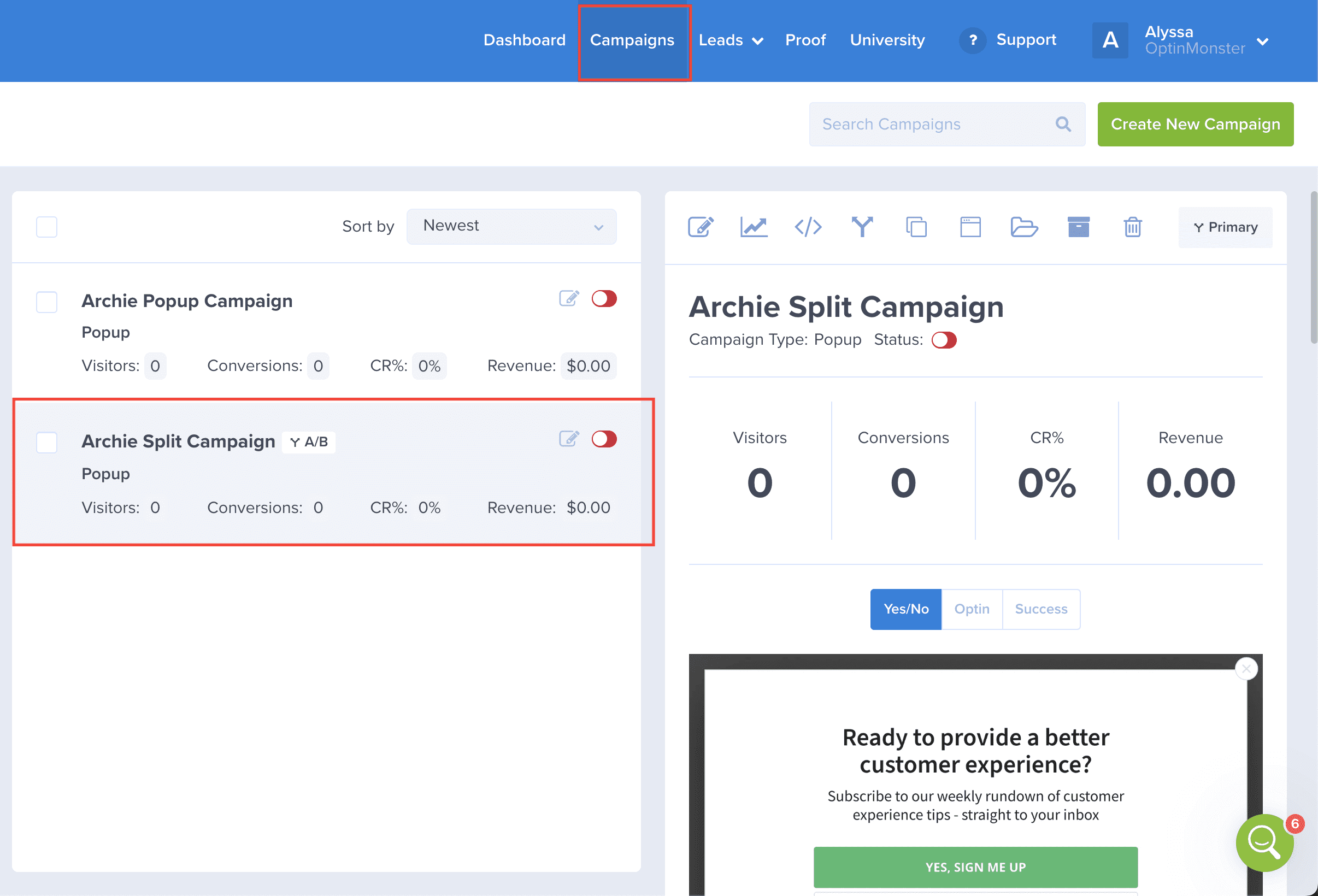Check the Archie Split Campaign checkbox
The height and width of the screenshot is (896, 1318).
[46, 443]
